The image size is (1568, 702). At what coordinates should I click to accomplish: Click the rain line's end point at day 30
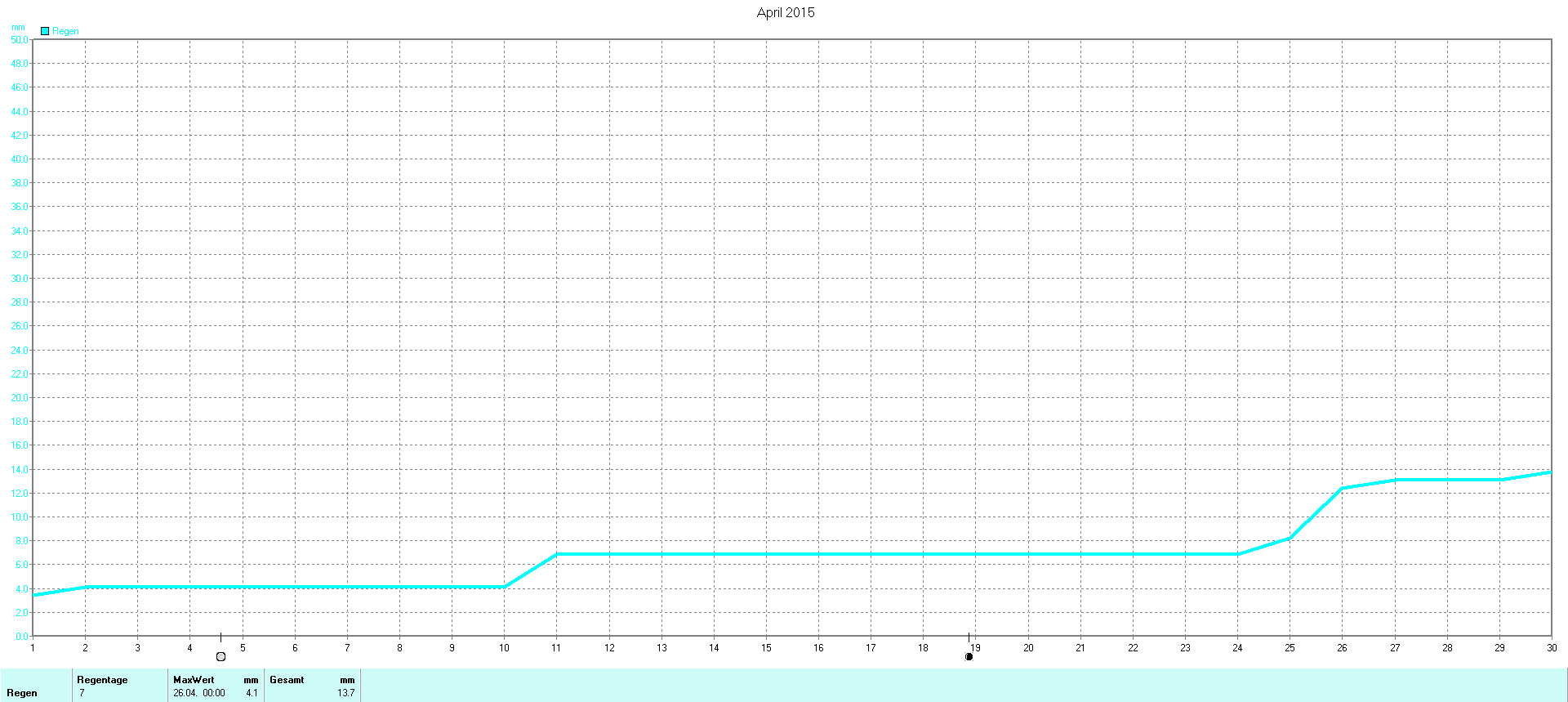[1549, 472]
